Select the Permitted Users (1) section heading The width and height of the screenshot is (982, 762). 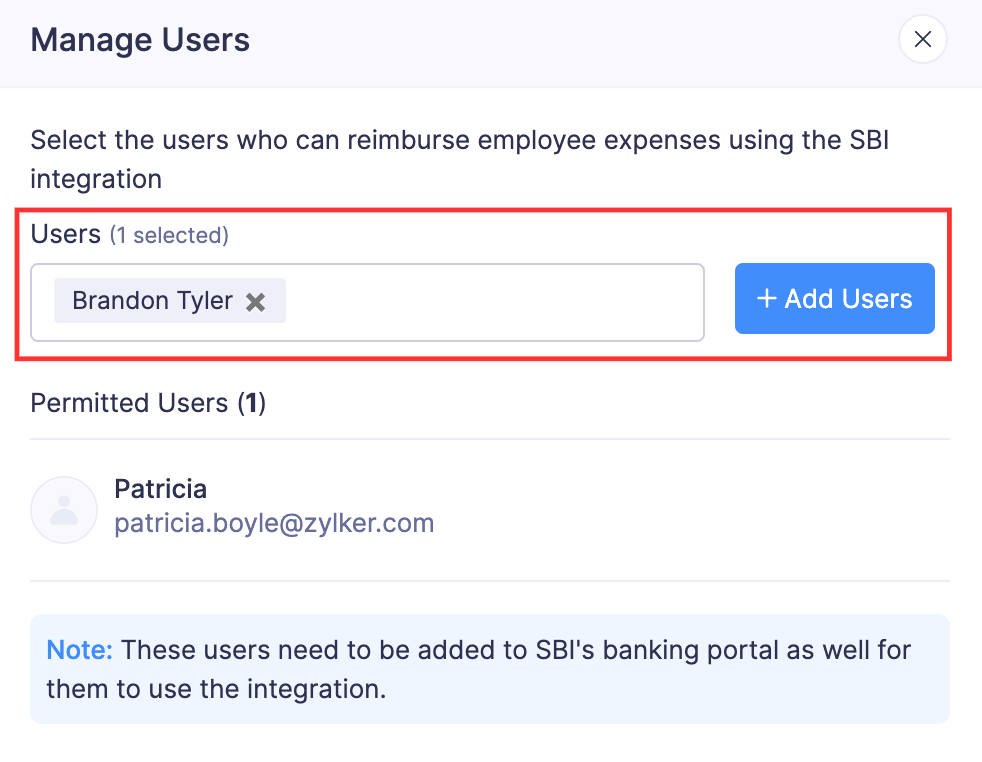(147, 403)
